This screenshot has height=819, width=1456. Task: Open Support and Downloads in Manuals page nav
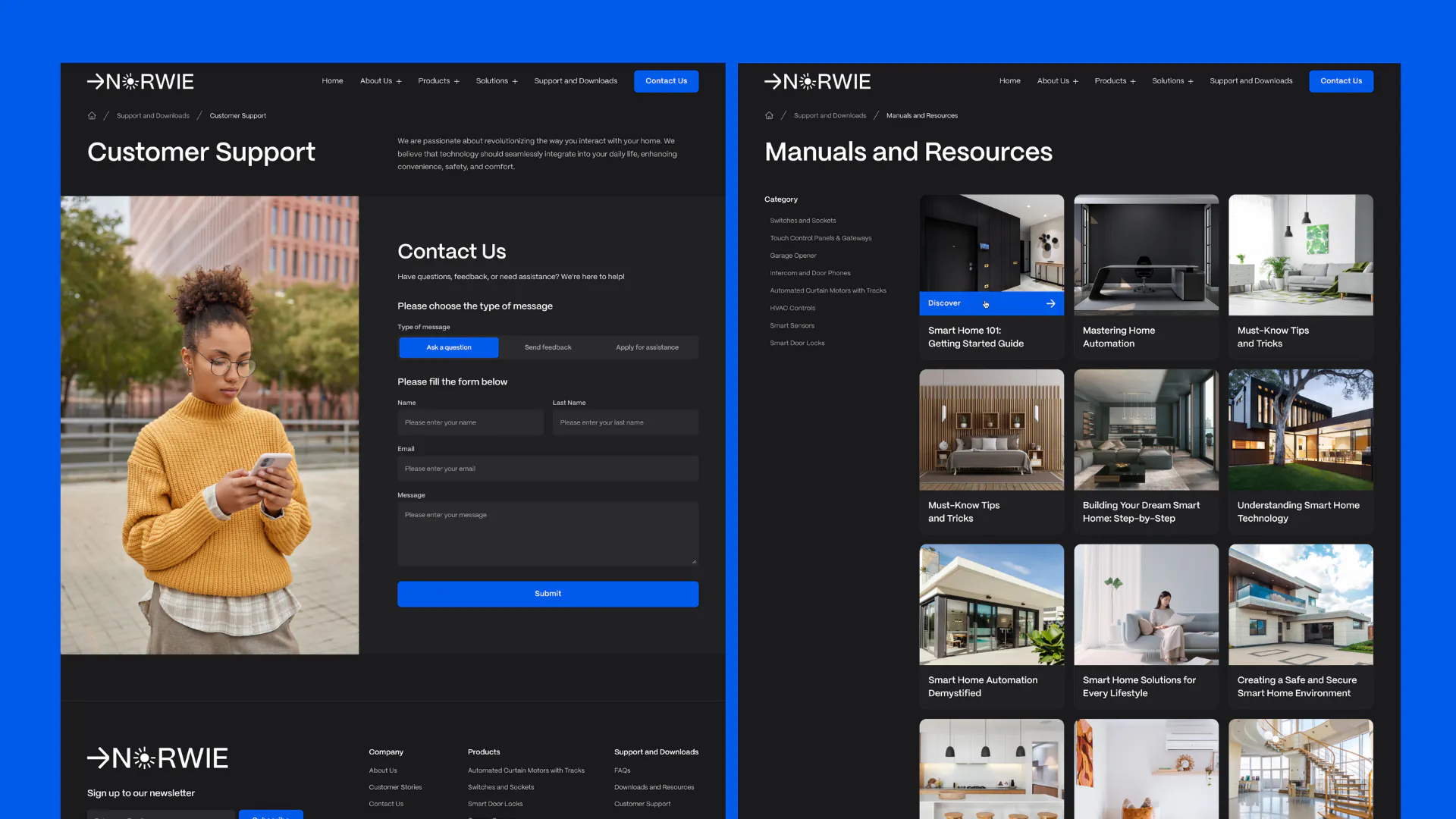coord(1251,81)
